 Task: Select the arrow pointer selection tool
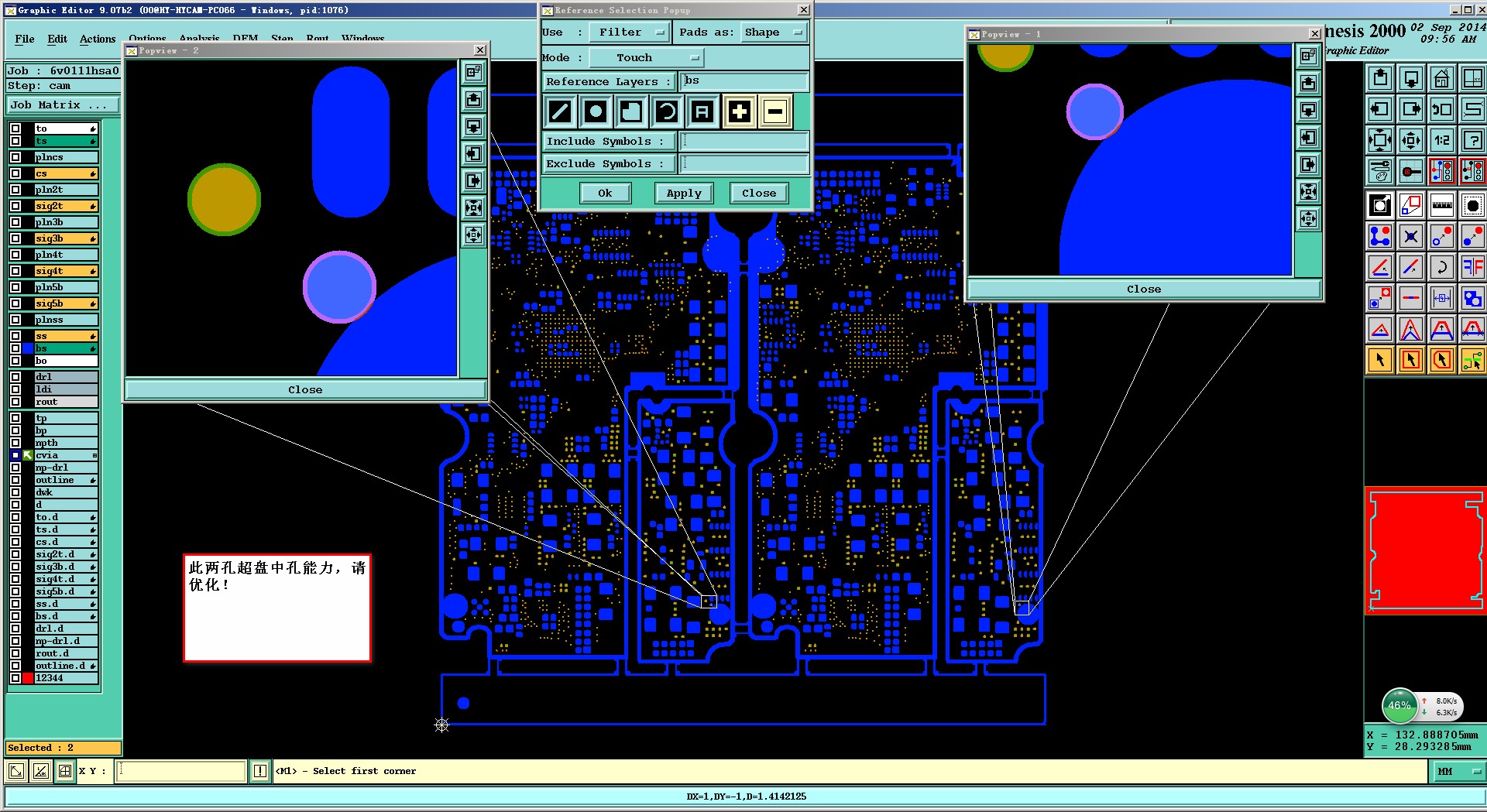click(x=1380, y=360)
